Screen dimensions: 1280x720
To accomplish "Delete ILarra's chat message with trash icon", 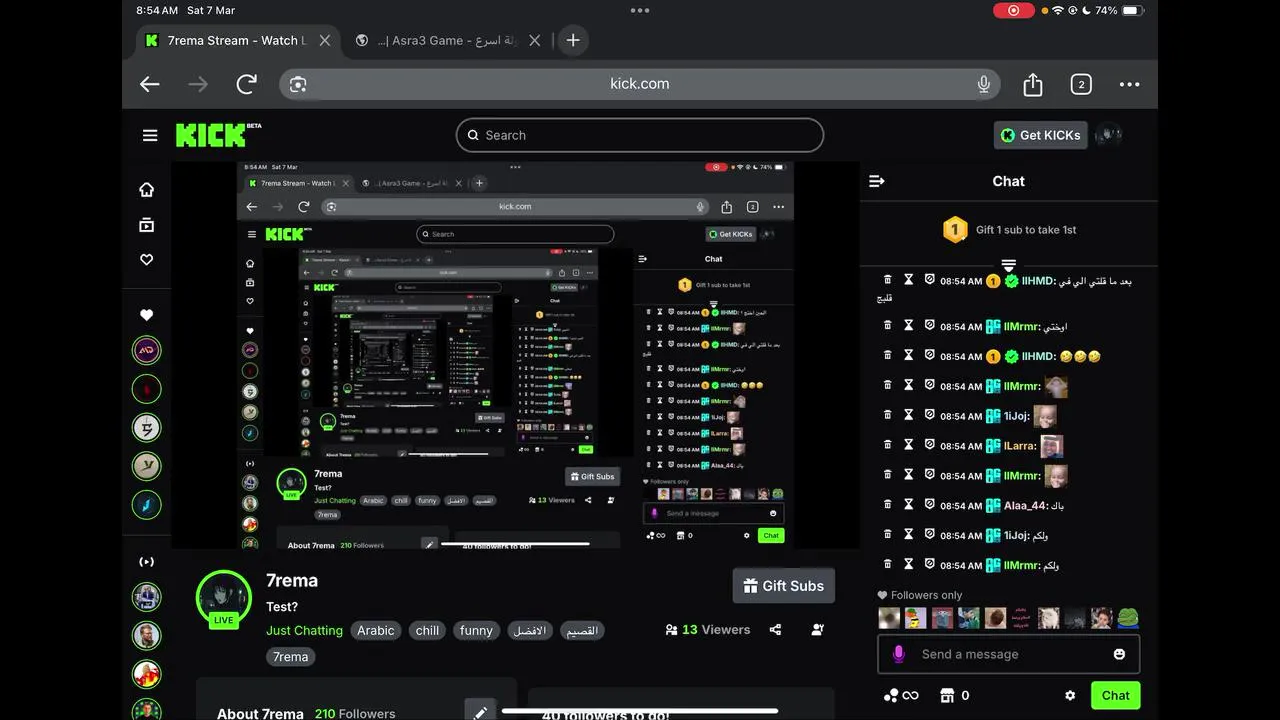I will point(887,445).
